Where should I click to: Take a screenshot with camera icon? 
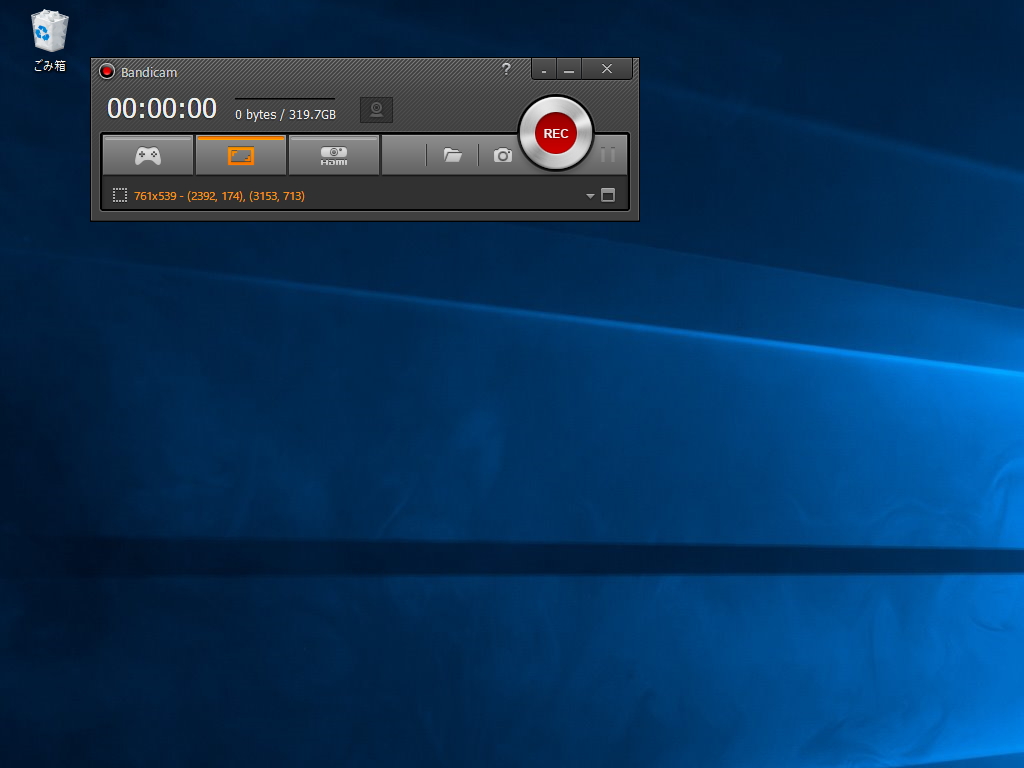tap(503, 155)
